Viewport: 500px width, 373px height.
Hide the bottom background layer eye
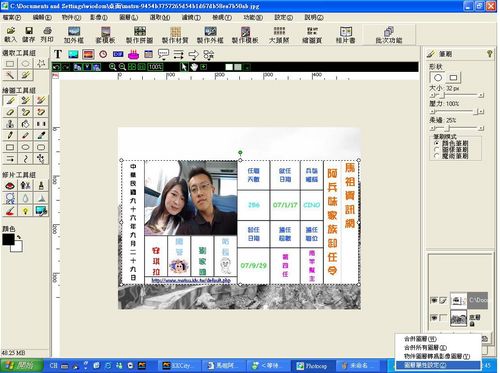click(x=434, y=317)
